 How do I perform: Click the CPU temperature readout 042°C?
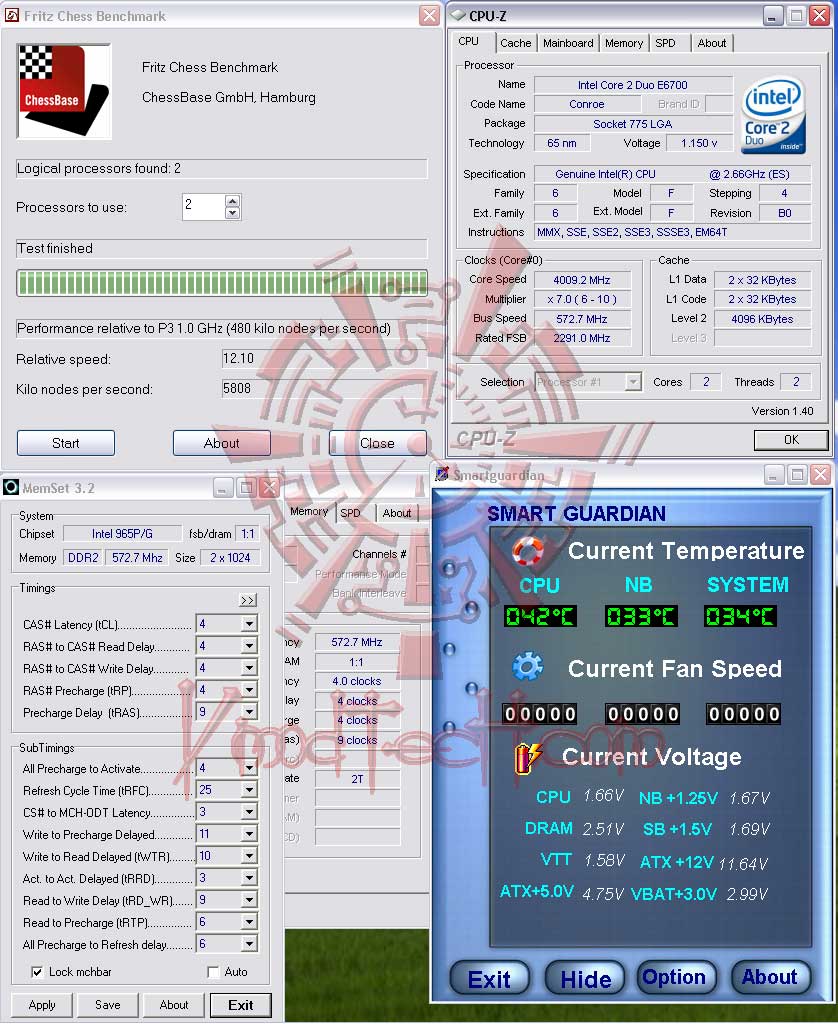pos(540,616)
